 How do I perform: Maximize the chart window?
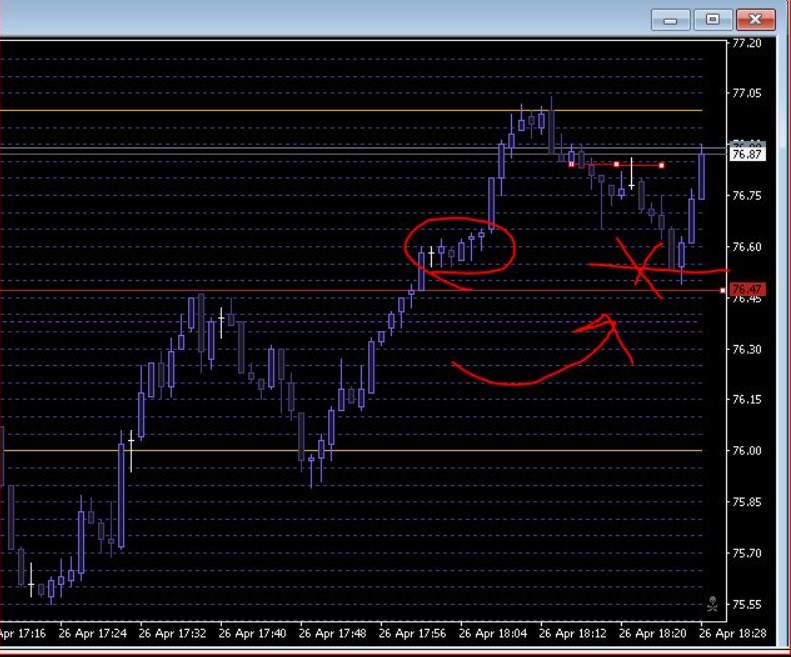click(712, 20)
